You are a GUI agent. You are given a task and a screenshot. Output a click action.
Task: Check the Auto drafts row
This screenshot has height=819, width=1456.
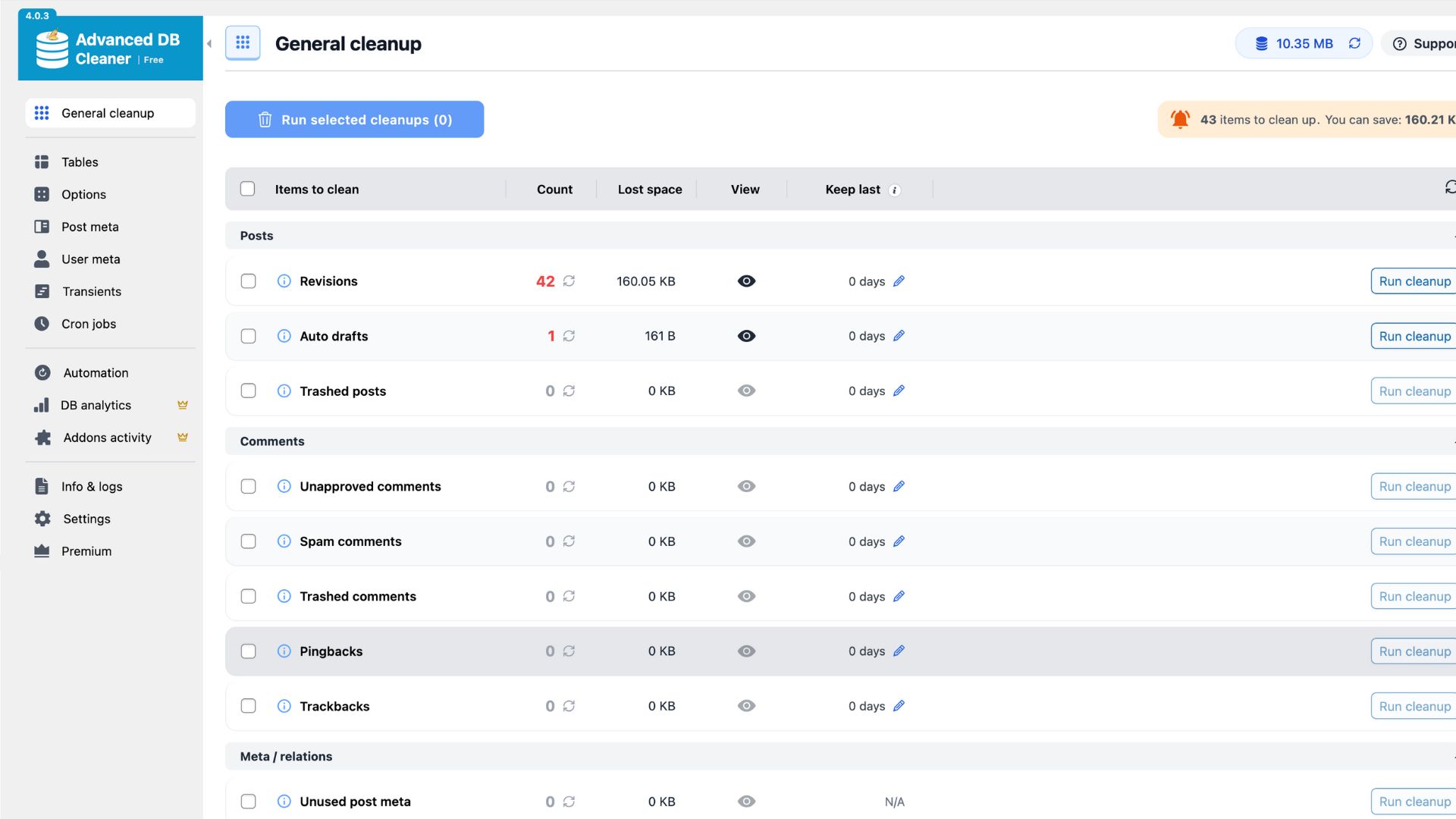[248, 335]
